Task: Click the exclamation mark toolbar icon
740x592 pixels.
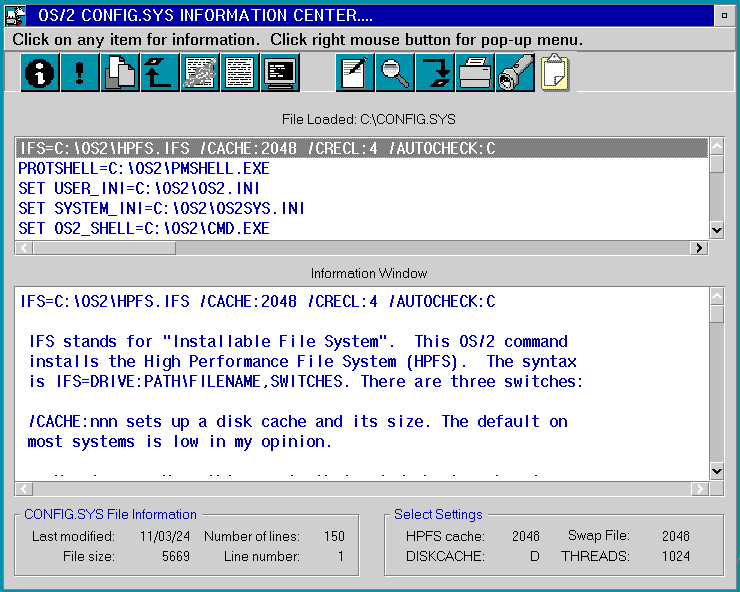Action: pos(80,73)
